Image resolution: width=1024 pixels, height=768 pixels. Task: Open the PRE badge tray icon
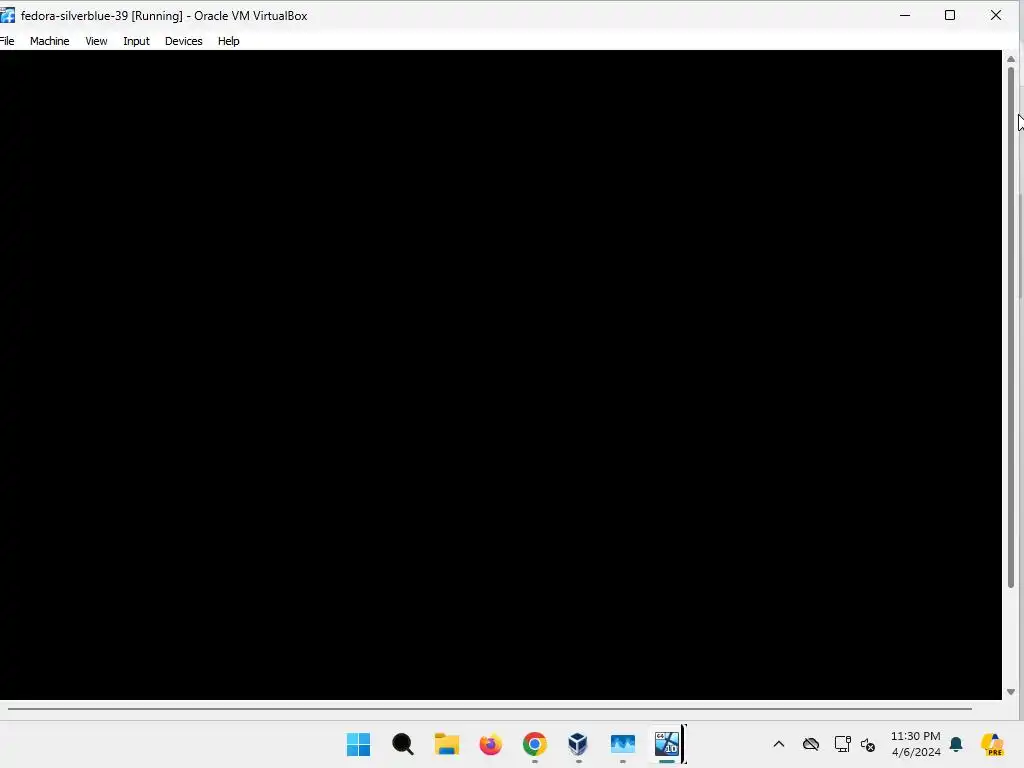point(992,744)
